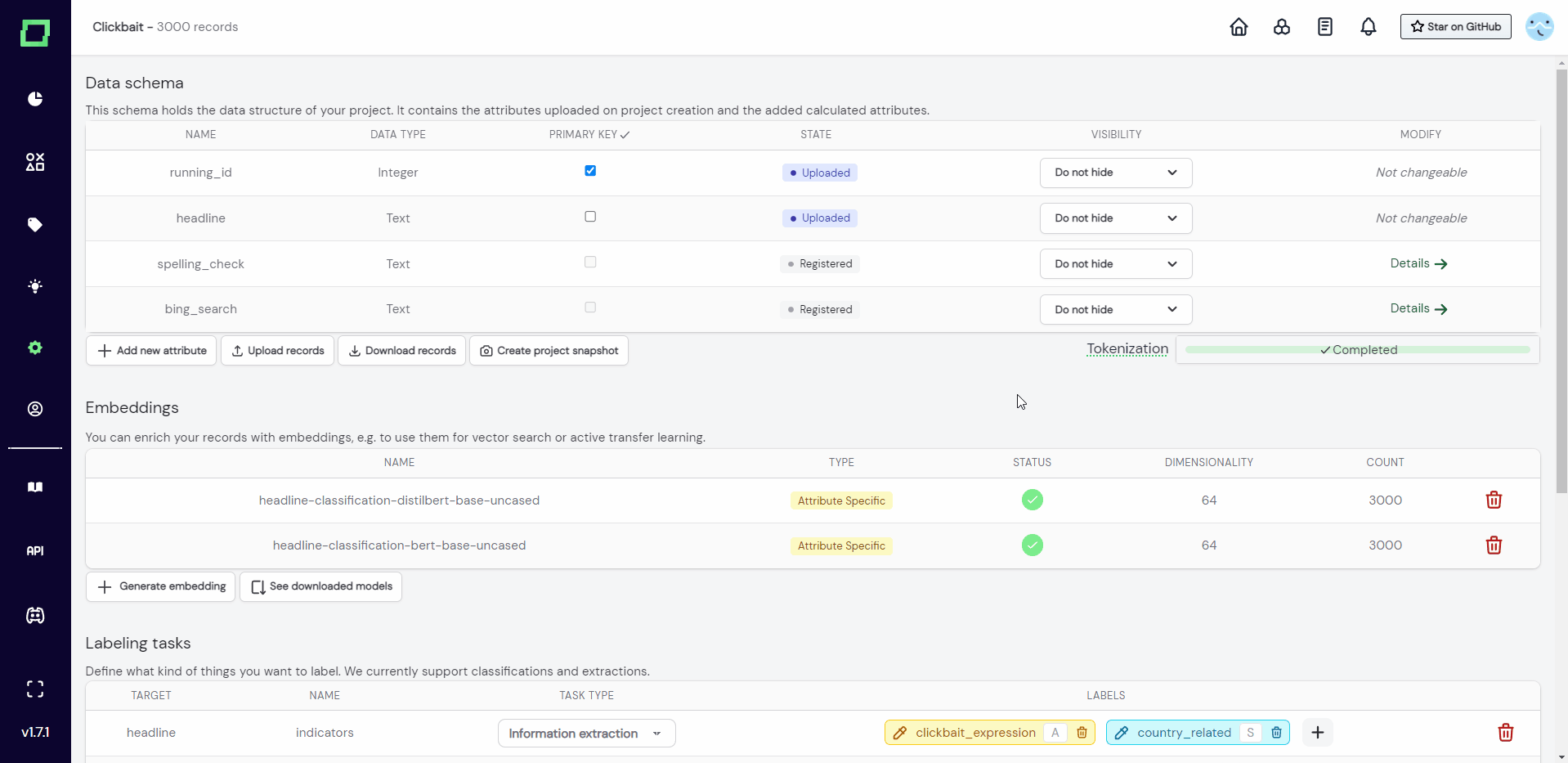Open the overview pie chart sidebar icon

tap(35, 99)
